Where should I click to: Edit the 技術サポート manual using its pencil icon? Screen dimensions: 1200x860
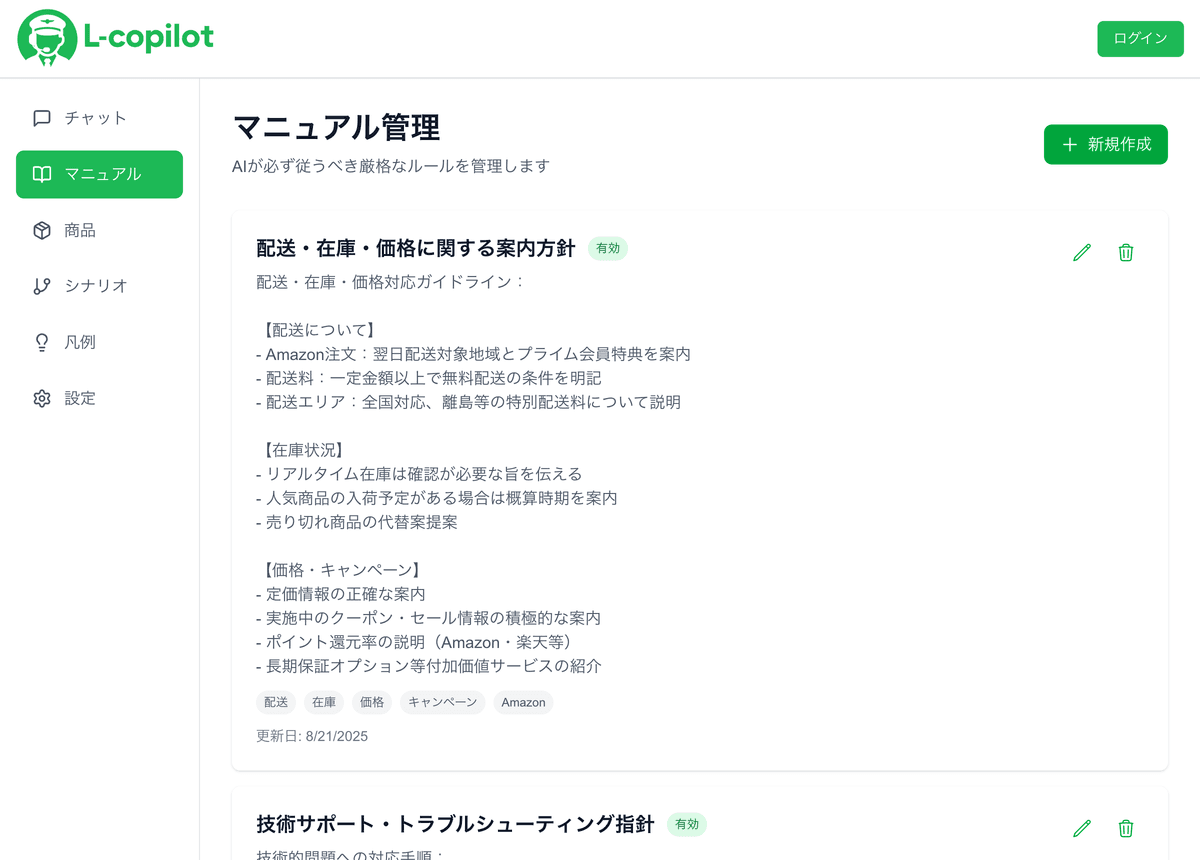tap(1081, 828)
